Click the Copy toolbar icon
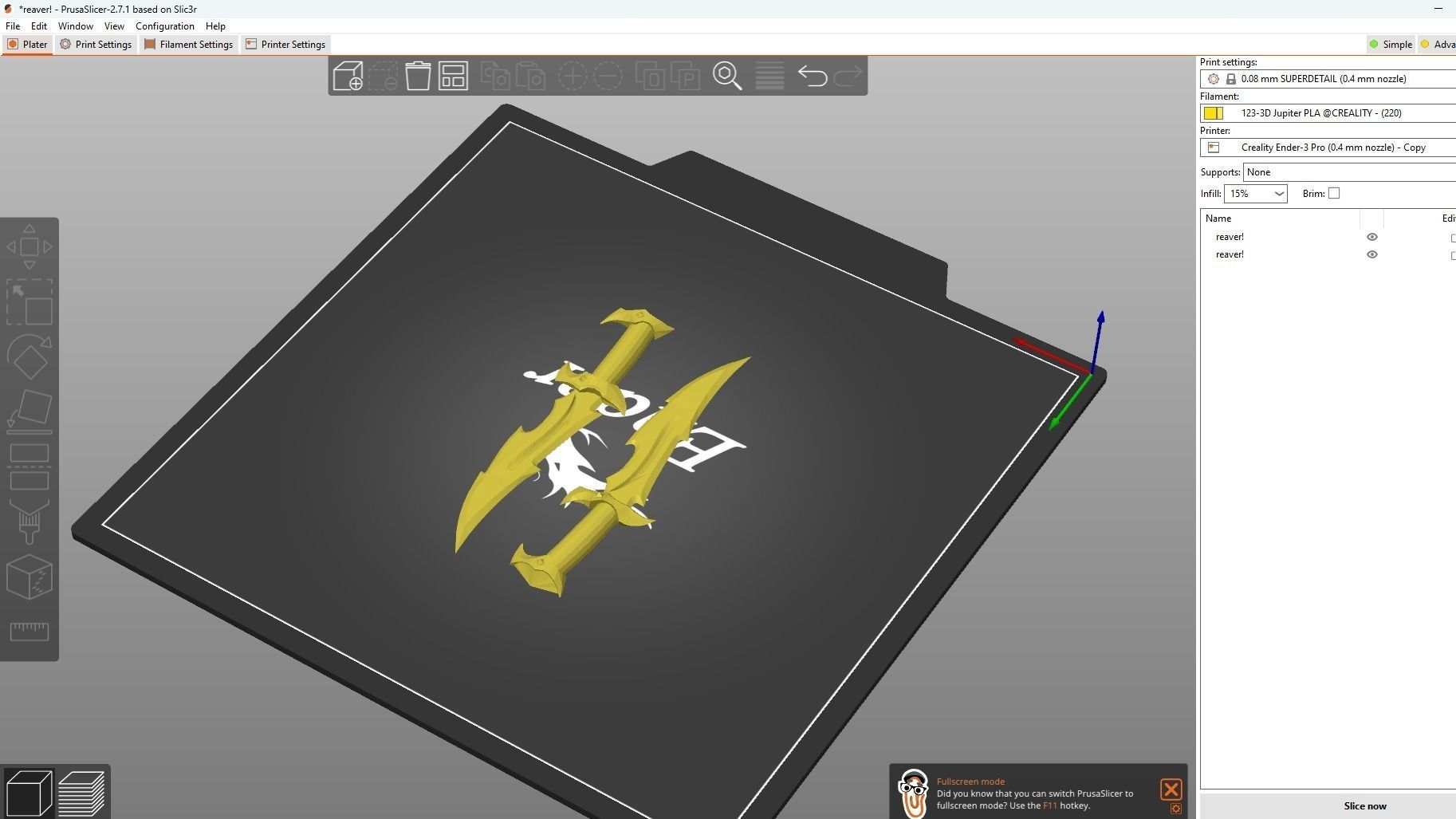Screen dimensions: 1456x819 [496, 76]
